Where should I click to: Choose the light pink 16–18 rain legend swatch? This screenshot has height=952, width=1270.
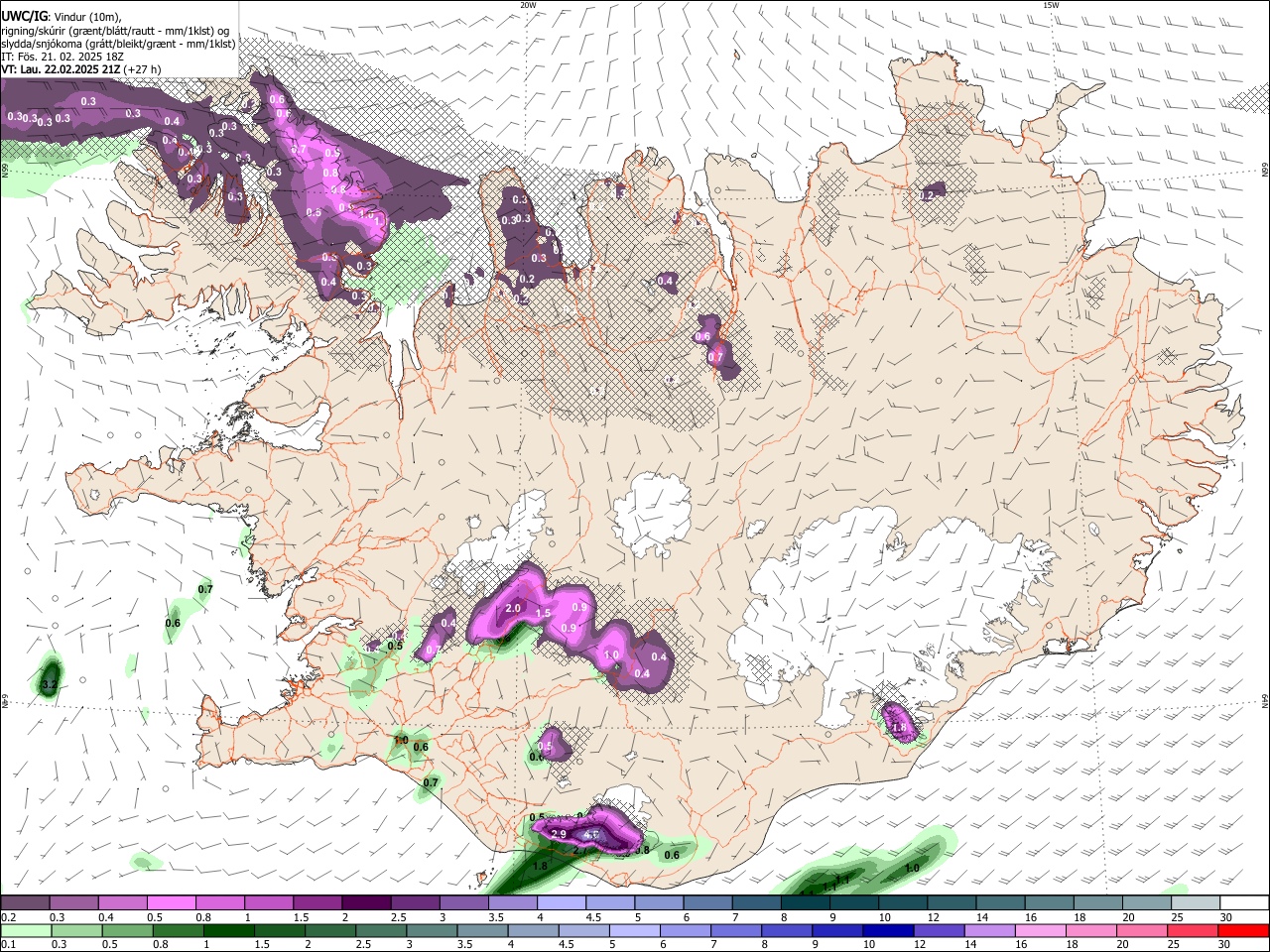[x=1041, y=930]
